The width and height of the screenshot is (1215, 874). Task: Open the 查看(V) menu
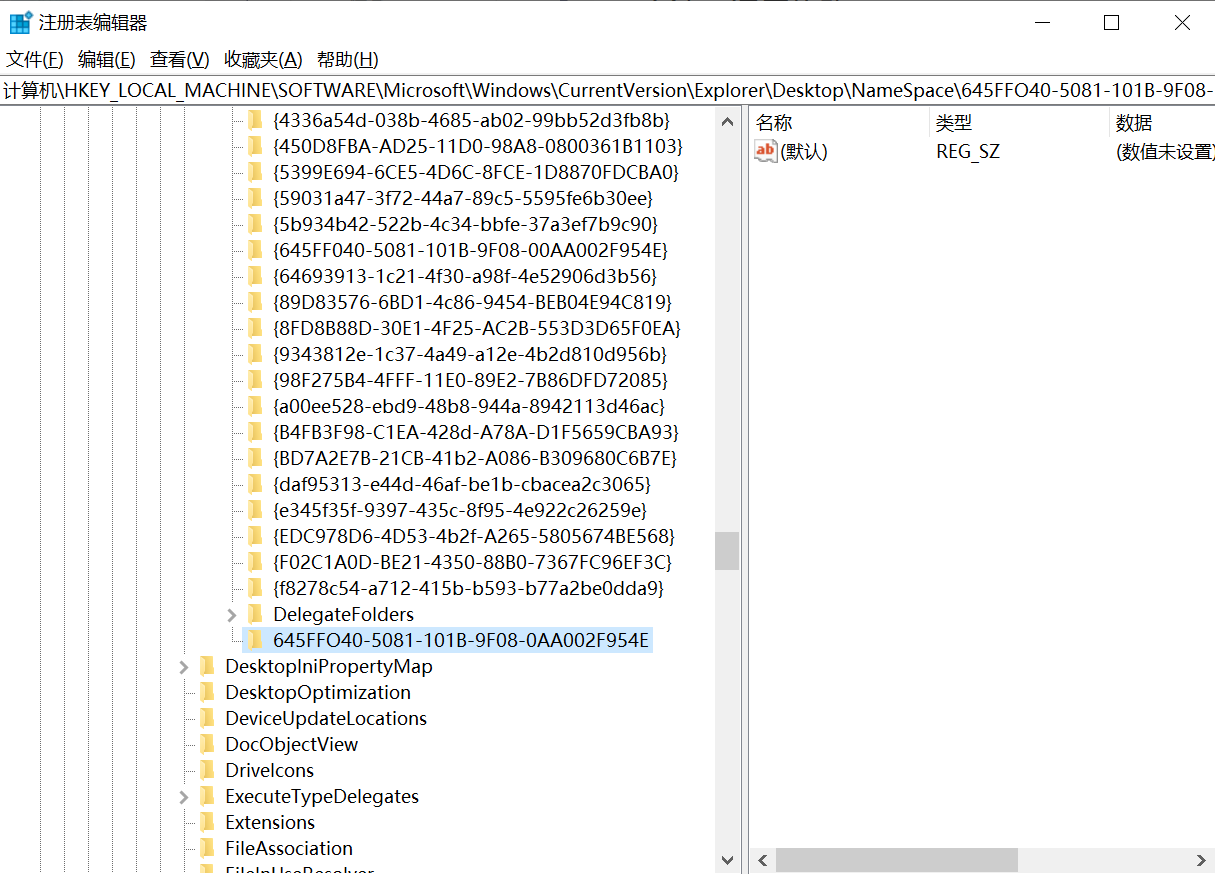pos(179,59)
